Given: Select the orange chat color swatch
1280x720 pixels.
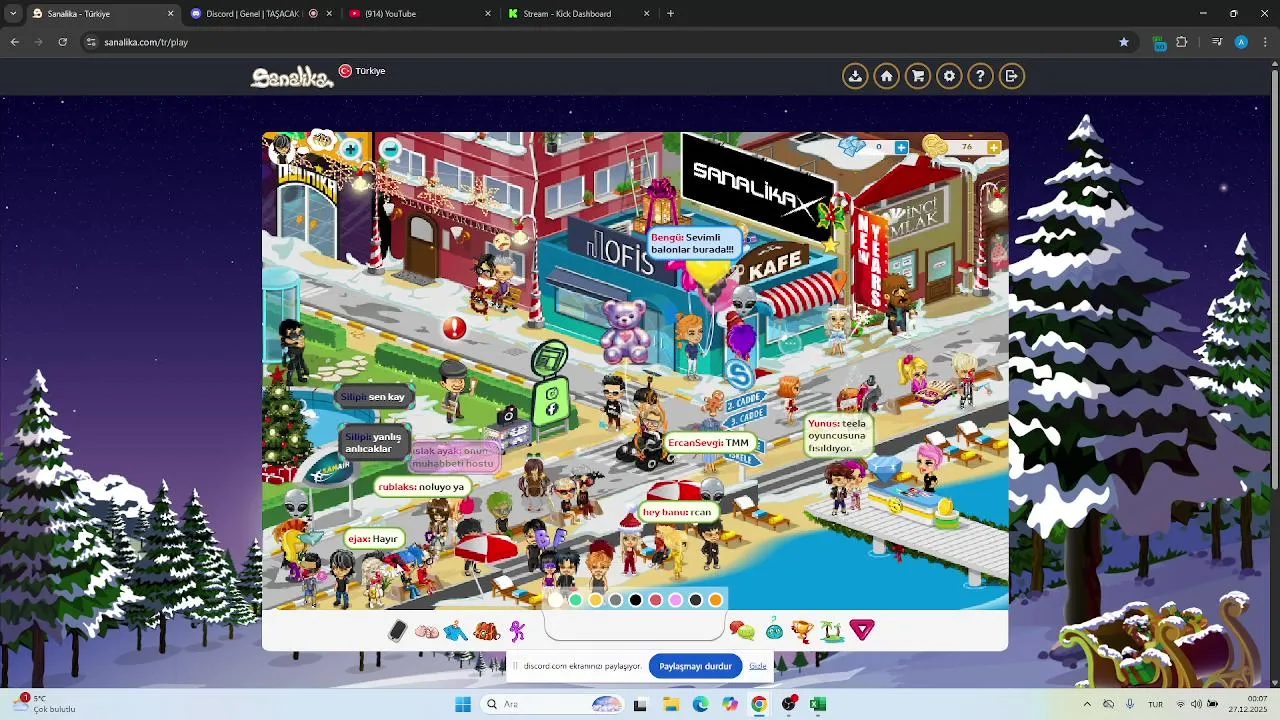Looking at the screenshot, I should tap(716, 600).
